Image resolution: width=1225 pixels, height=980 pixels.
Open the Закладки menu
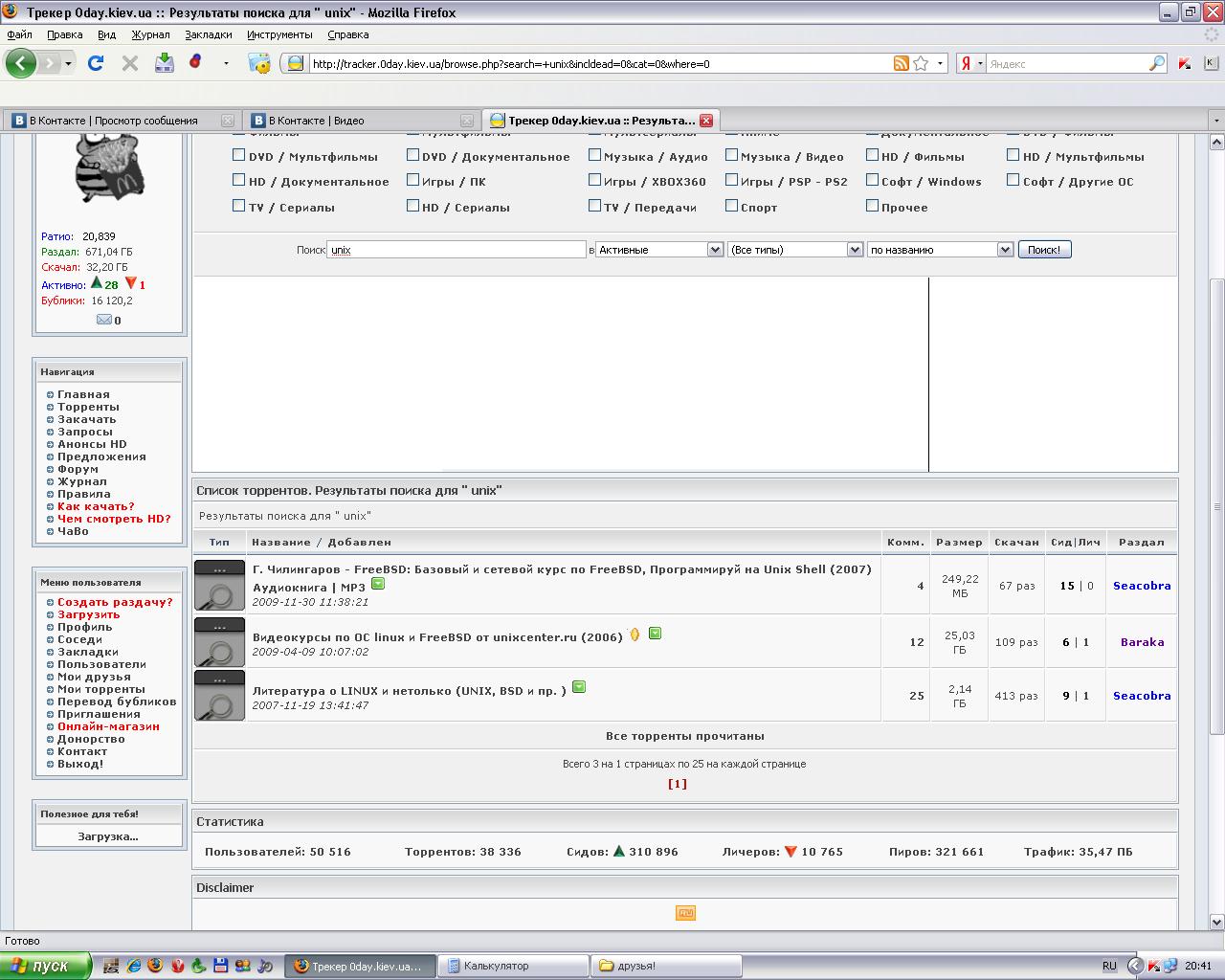[209, 34]
